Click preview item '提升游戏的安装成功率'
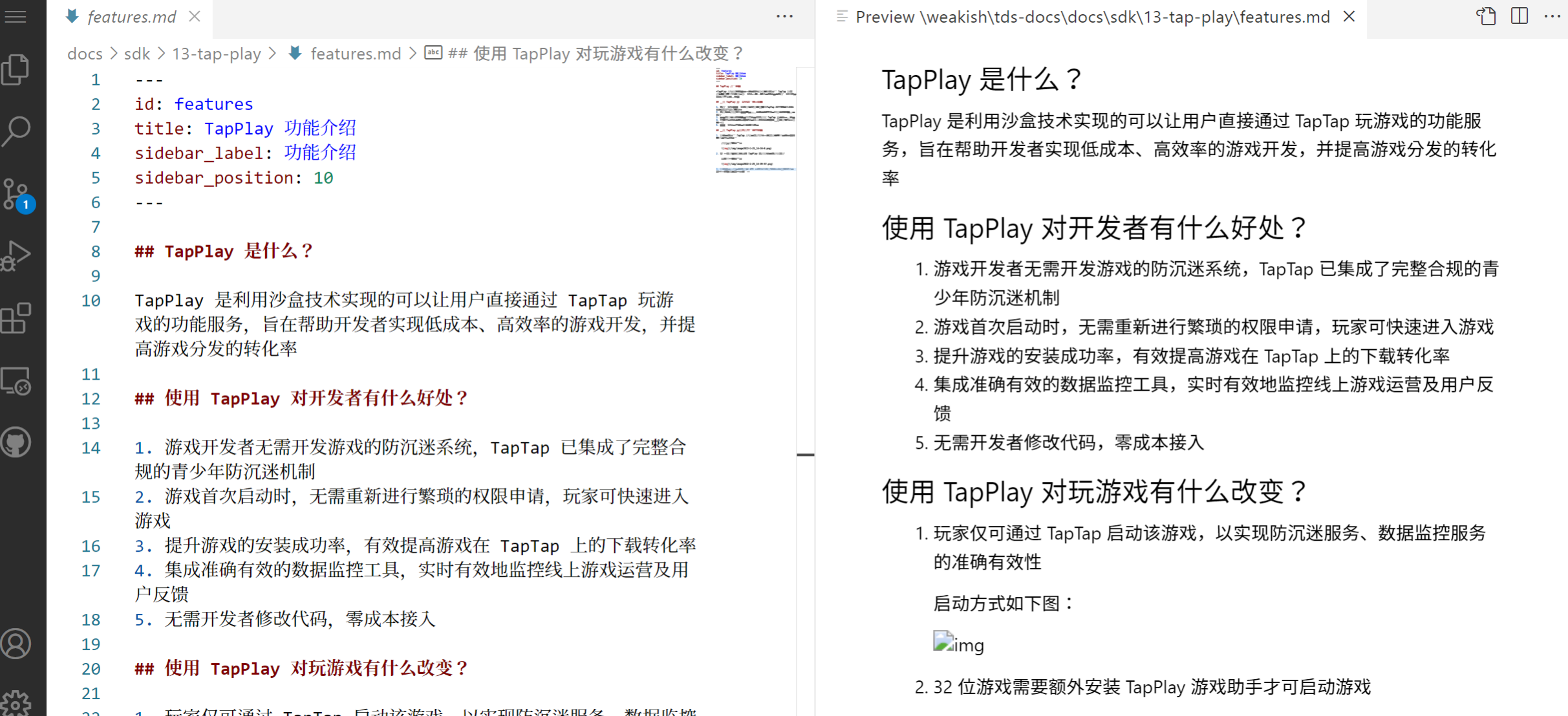 [1192, 356]
